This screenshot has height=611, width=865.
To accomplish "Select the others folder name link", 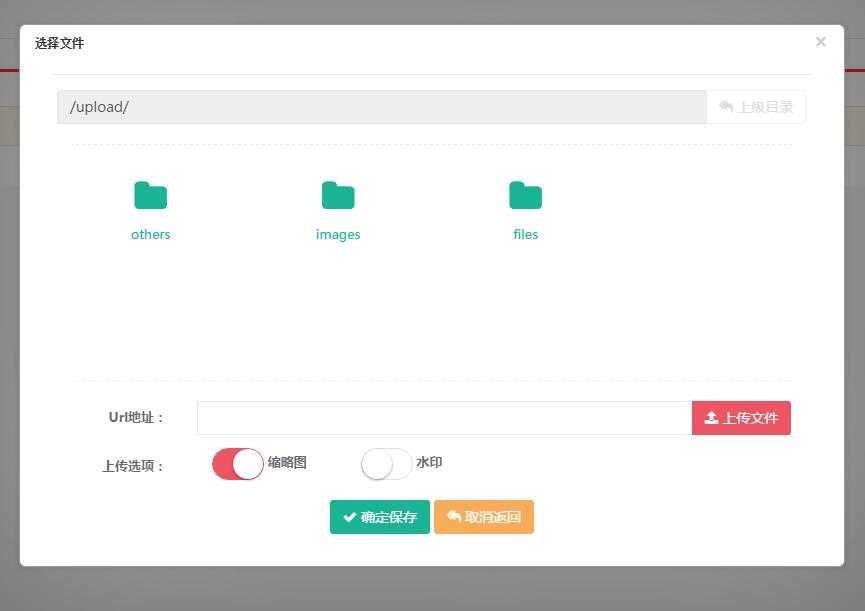I will (151, 234).
